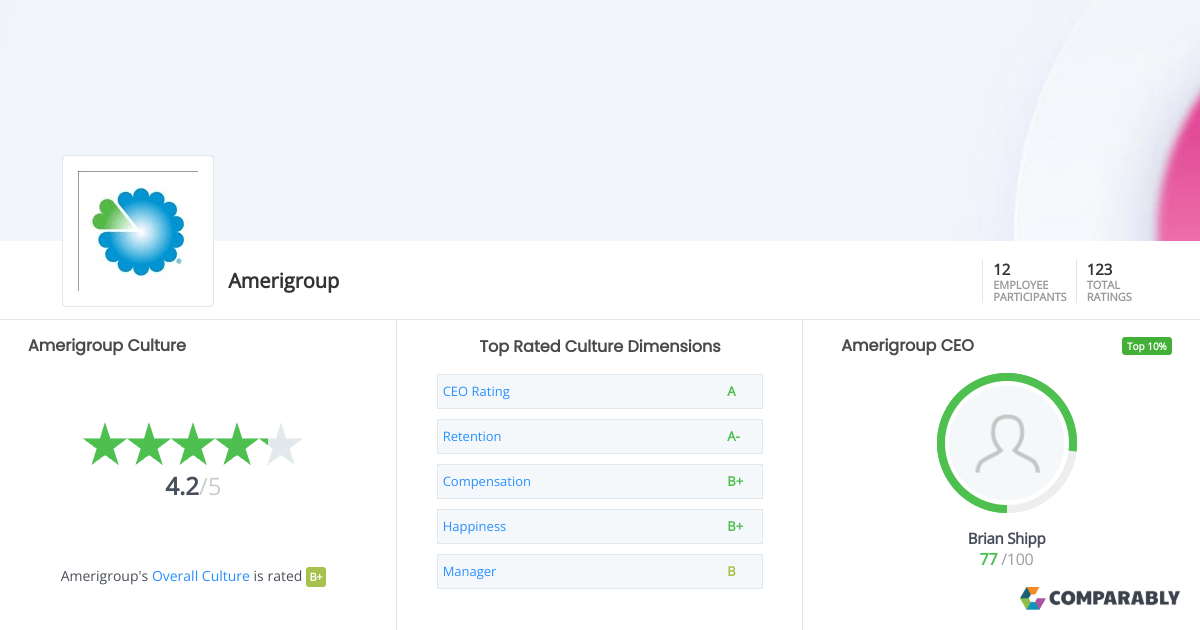1200x630 pixels.
Task: Open the Manager dimension
Action: tap(600, 571)
